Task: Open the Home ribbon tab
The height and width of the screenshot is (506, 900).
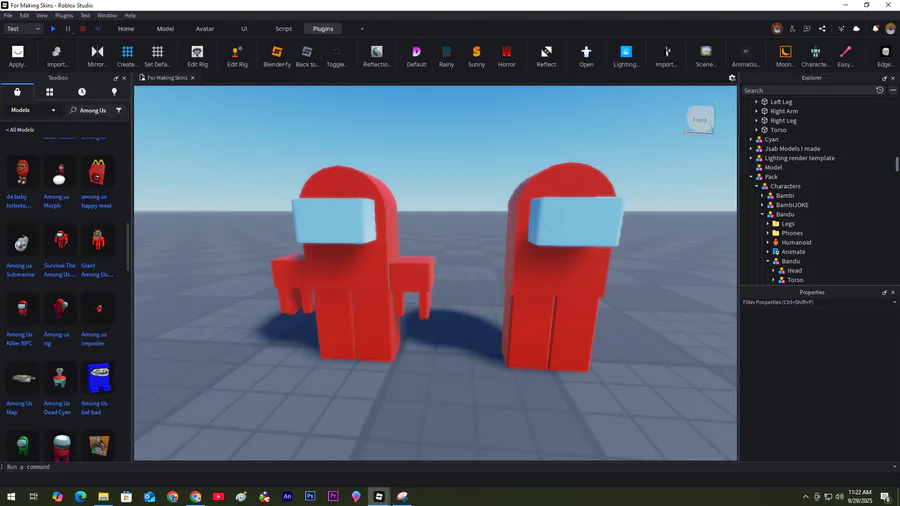Action: (126, 29)
